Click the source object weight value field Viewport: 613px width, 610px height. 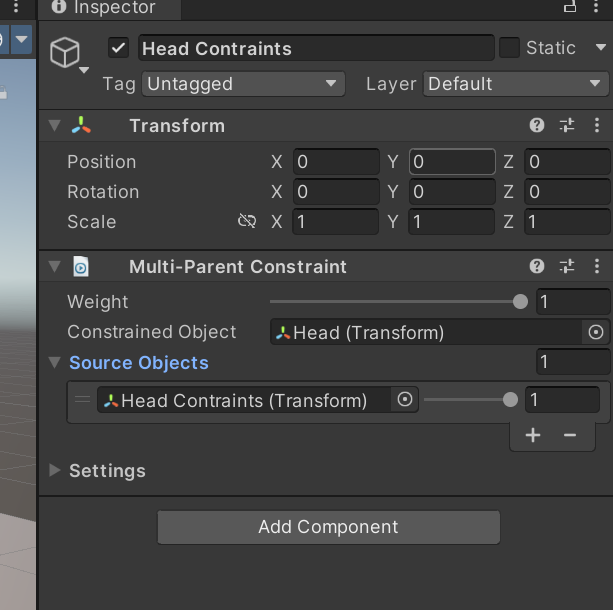click(x=562, y=400)
